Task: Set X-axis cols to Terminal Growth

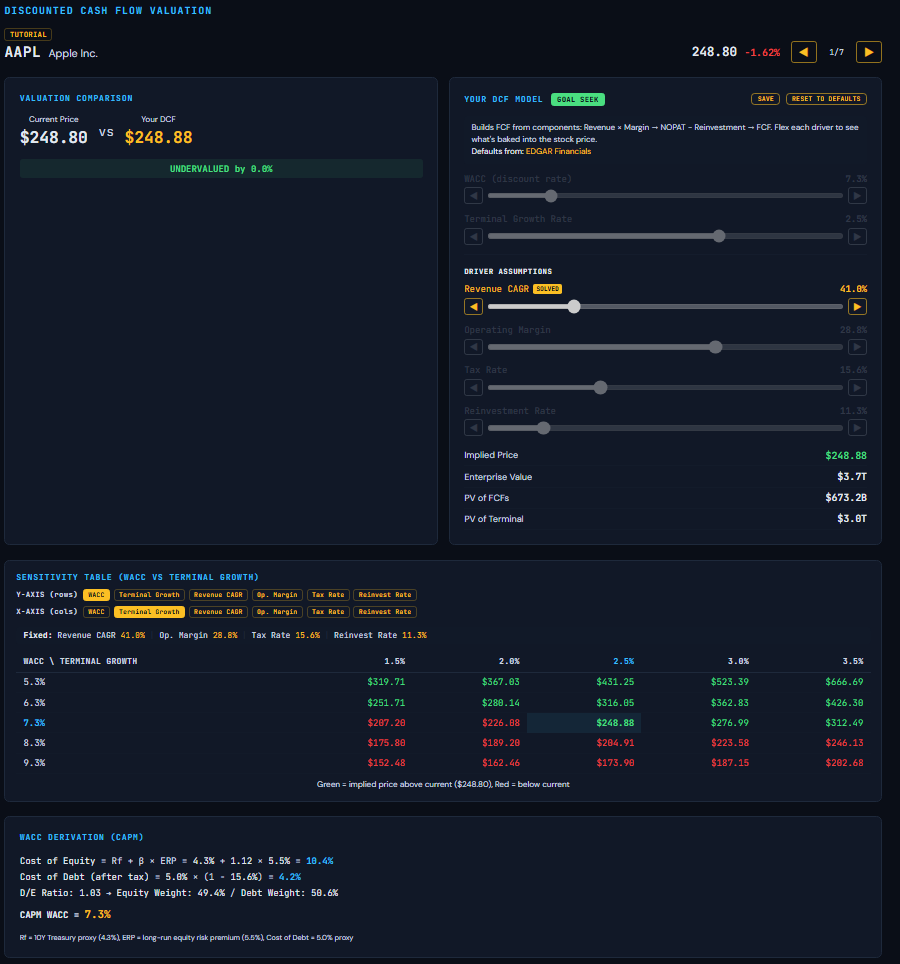Action: click(149, 612)
